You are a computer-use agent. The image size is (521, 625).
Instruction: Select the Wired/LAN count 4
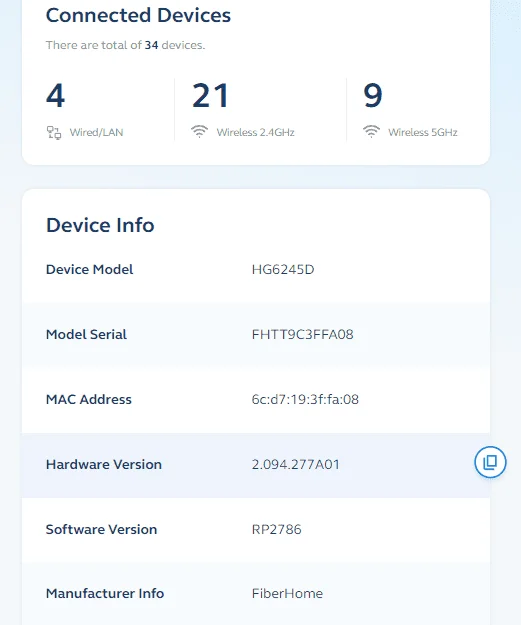(55, 96)
